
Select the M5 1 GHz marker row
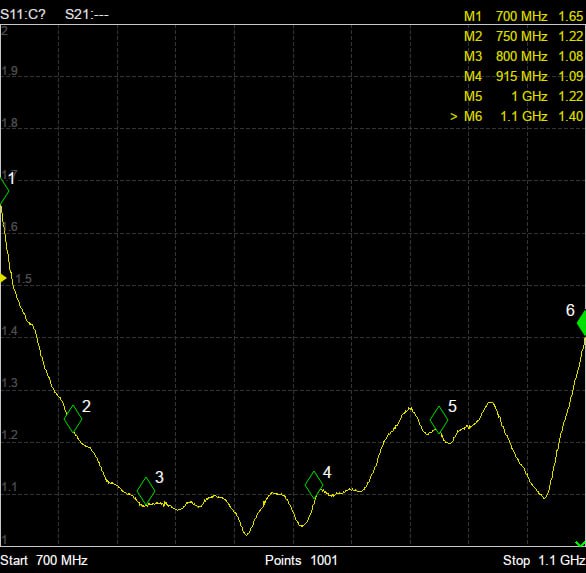pyautogui.click(x=523, y=96)
